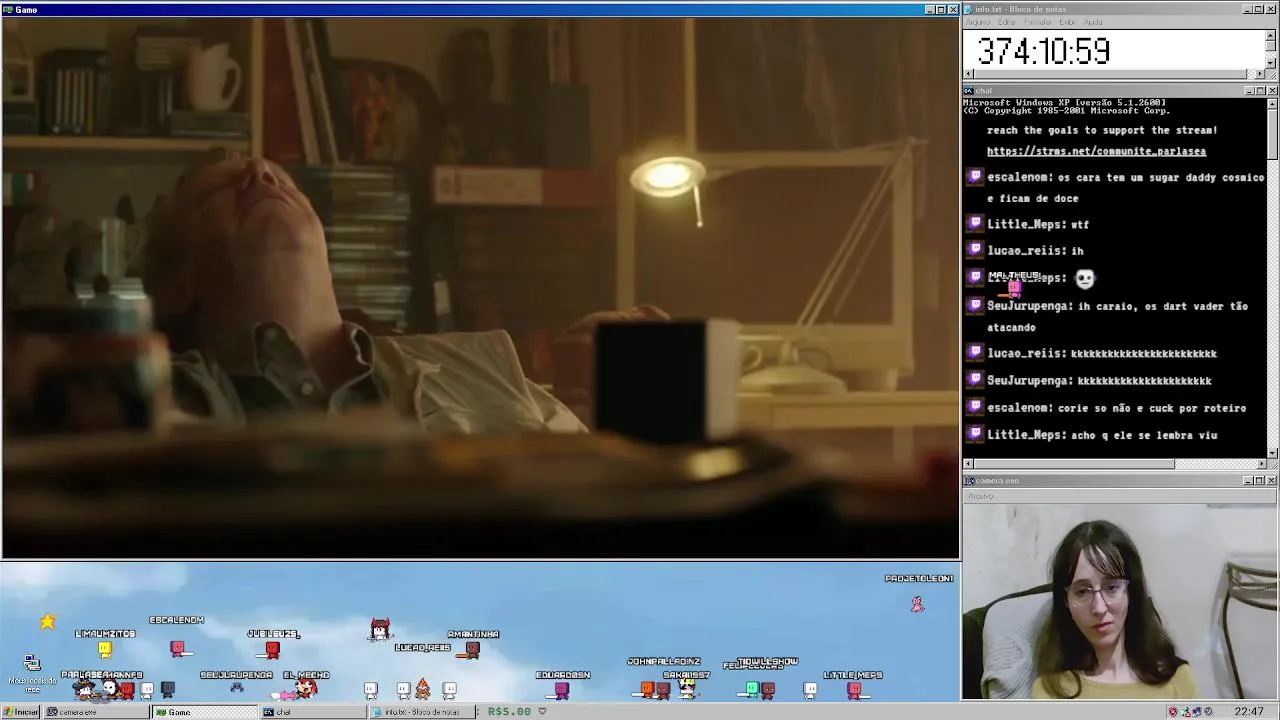Click the Twitch badge next to lucao_reiis: ih
This screenshot has height=720, width=1280.
pos(975,250)
